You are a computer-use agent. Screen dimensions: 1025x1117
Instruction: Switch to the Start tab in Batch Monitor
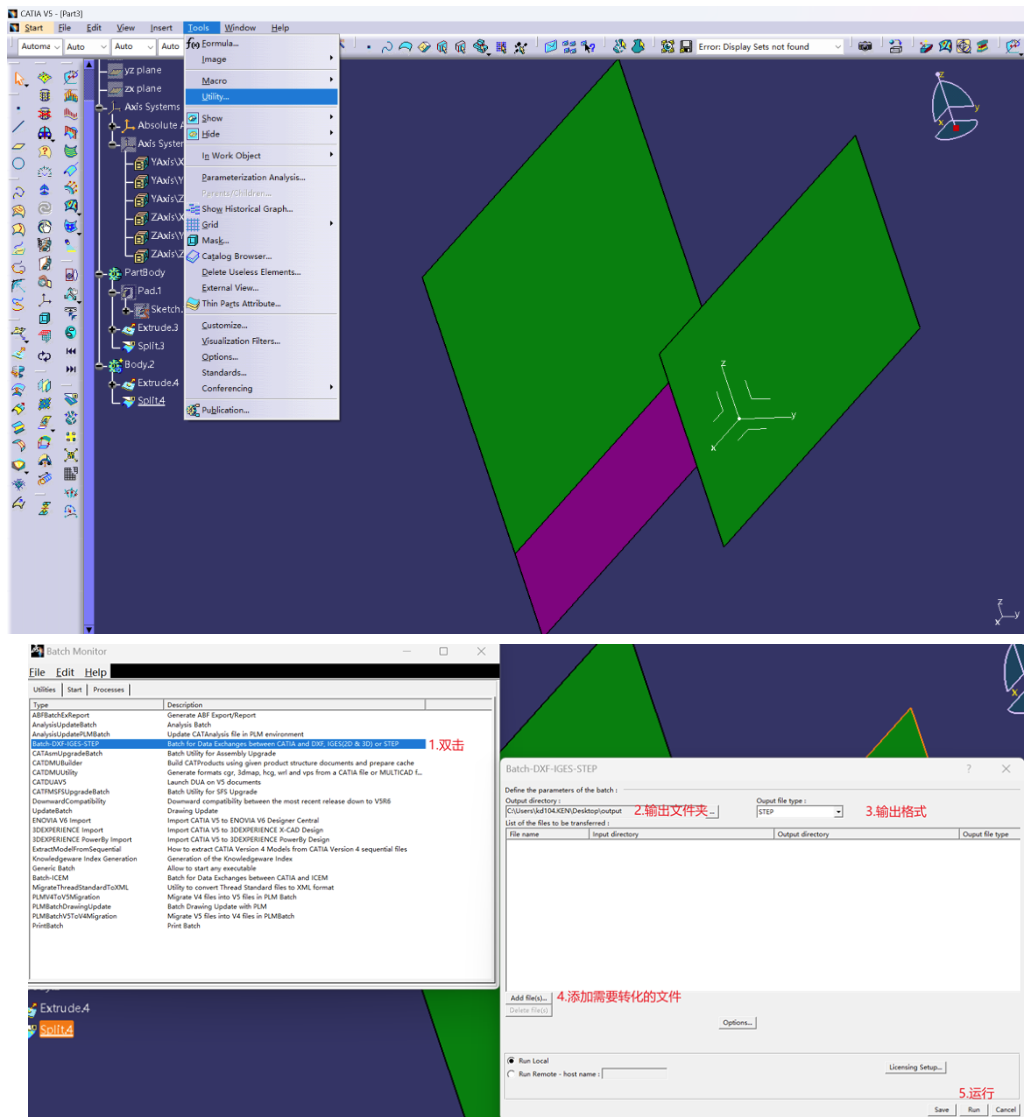(x=75, y=690)
